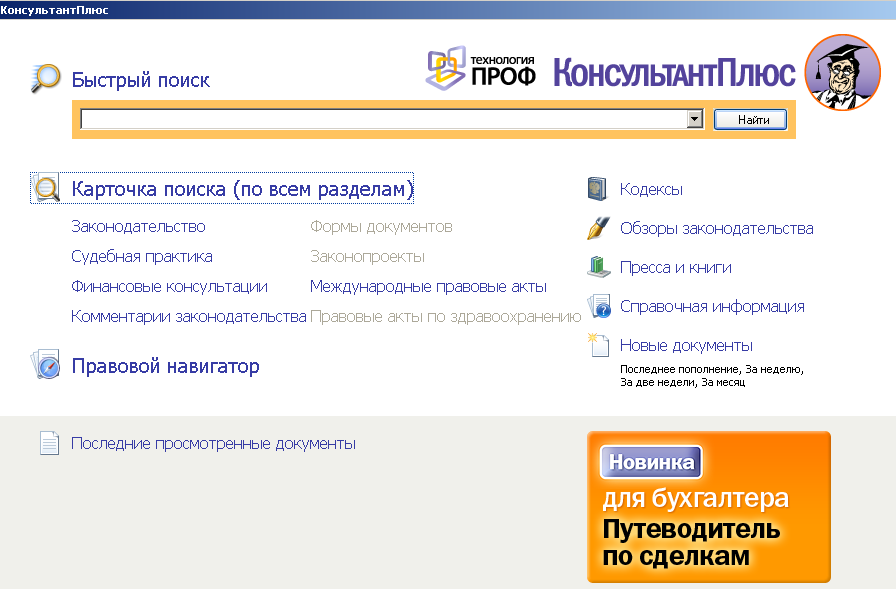Open the Законодательство section
The image size is (896, 589).
(x=138, y=227)
